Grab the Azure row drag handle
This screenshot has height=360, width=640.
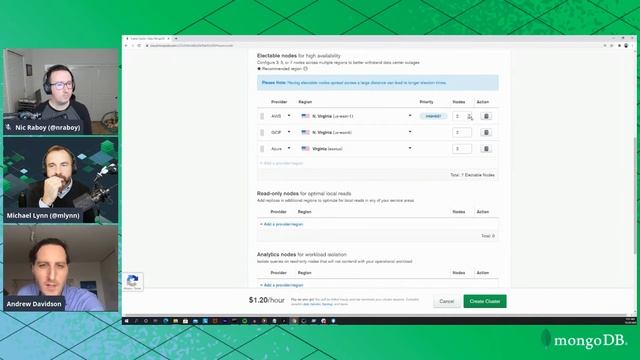262,149
